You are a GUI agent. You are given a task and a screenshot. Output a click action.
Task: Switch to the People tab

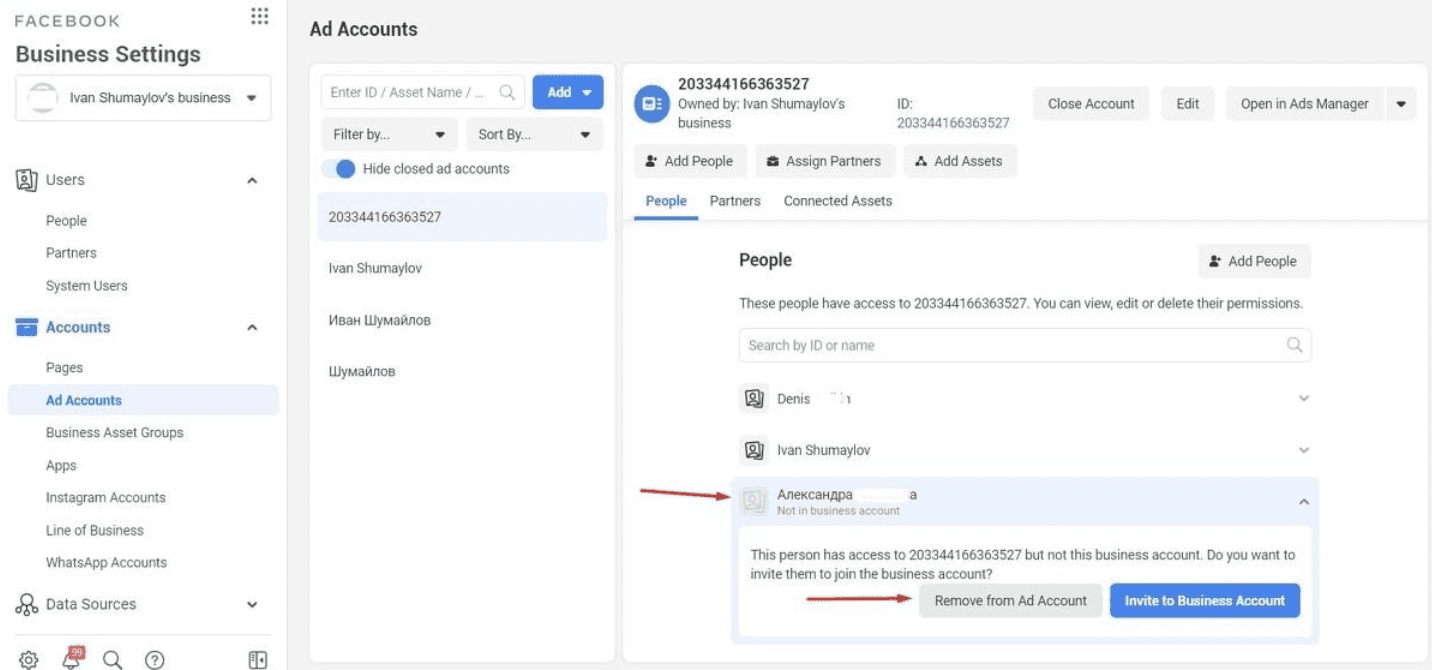click(666, 201)
